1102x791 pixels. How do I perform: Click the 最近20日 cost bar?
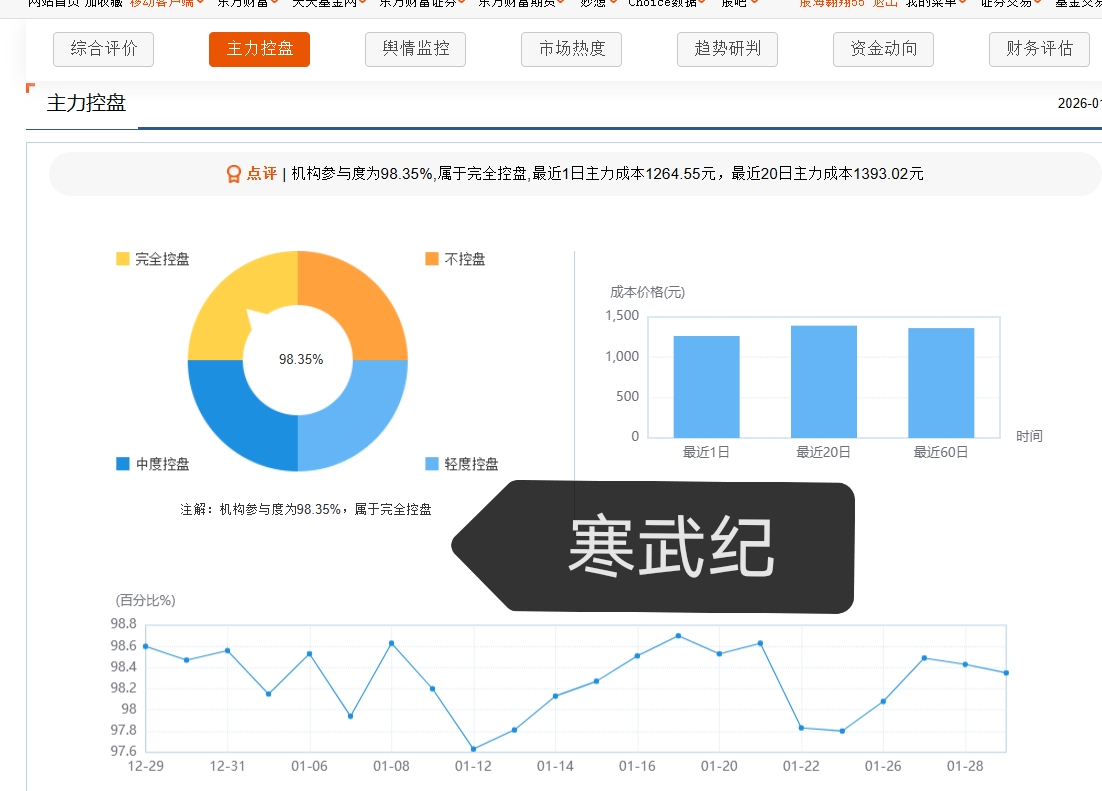pyautogui.click(x=824, y=382)
